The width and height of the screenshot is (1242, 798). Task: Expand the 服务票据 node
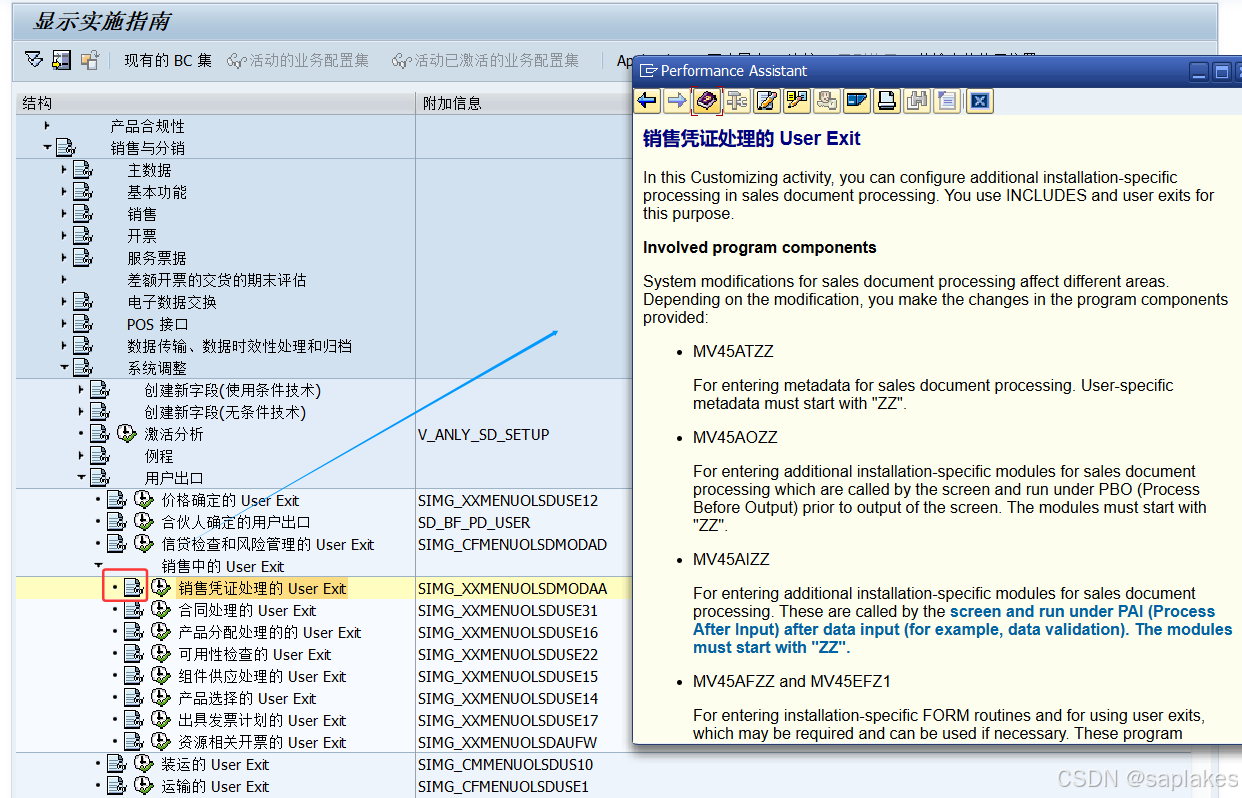[64, 258]
